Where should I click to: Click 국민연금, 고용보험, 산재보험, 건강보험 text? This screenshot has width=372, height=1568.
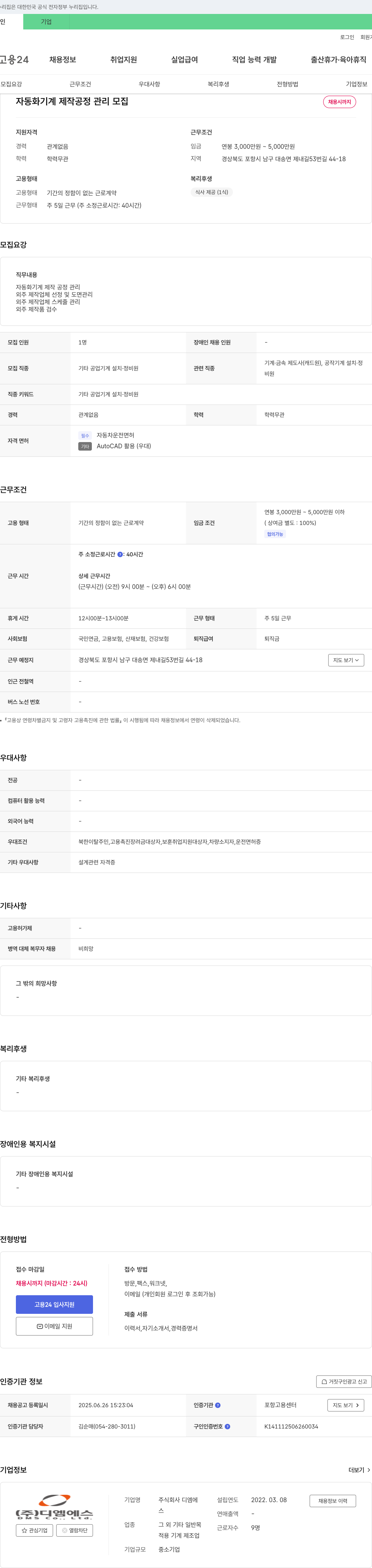(x=124, y=639)
